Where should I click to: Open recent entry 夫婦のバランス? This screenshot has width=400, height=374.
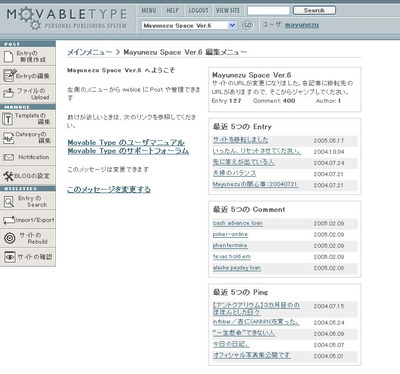pos(234,173)
